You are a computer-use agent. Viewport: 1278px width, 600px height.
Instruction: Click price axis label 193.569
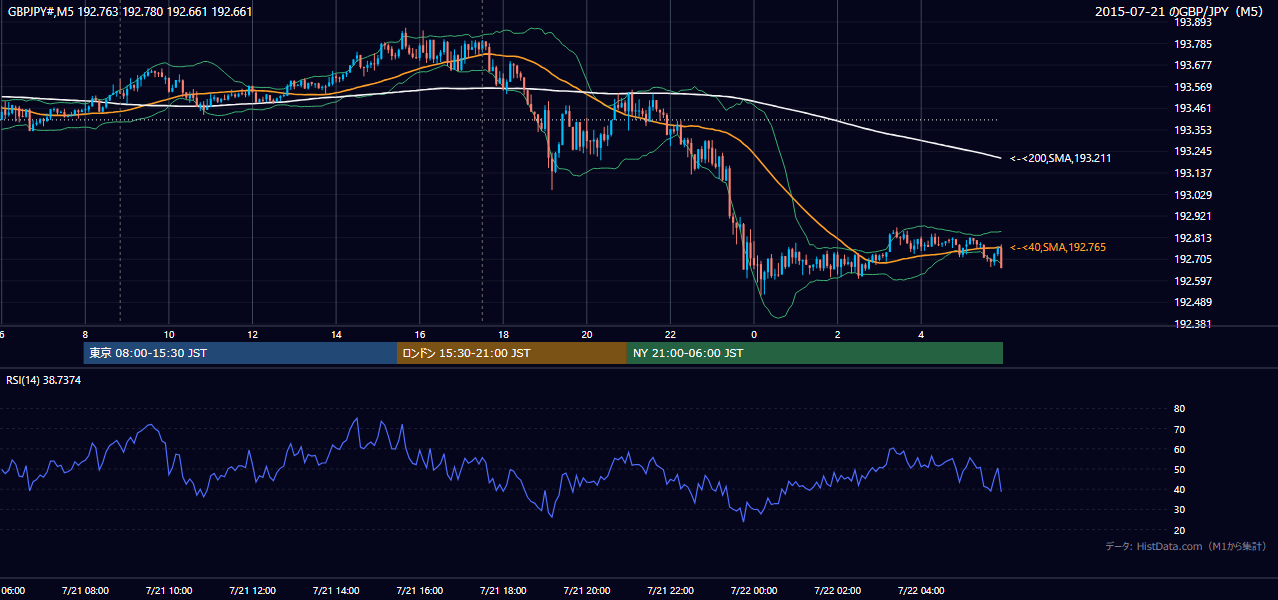click(x=1193, y=87)
